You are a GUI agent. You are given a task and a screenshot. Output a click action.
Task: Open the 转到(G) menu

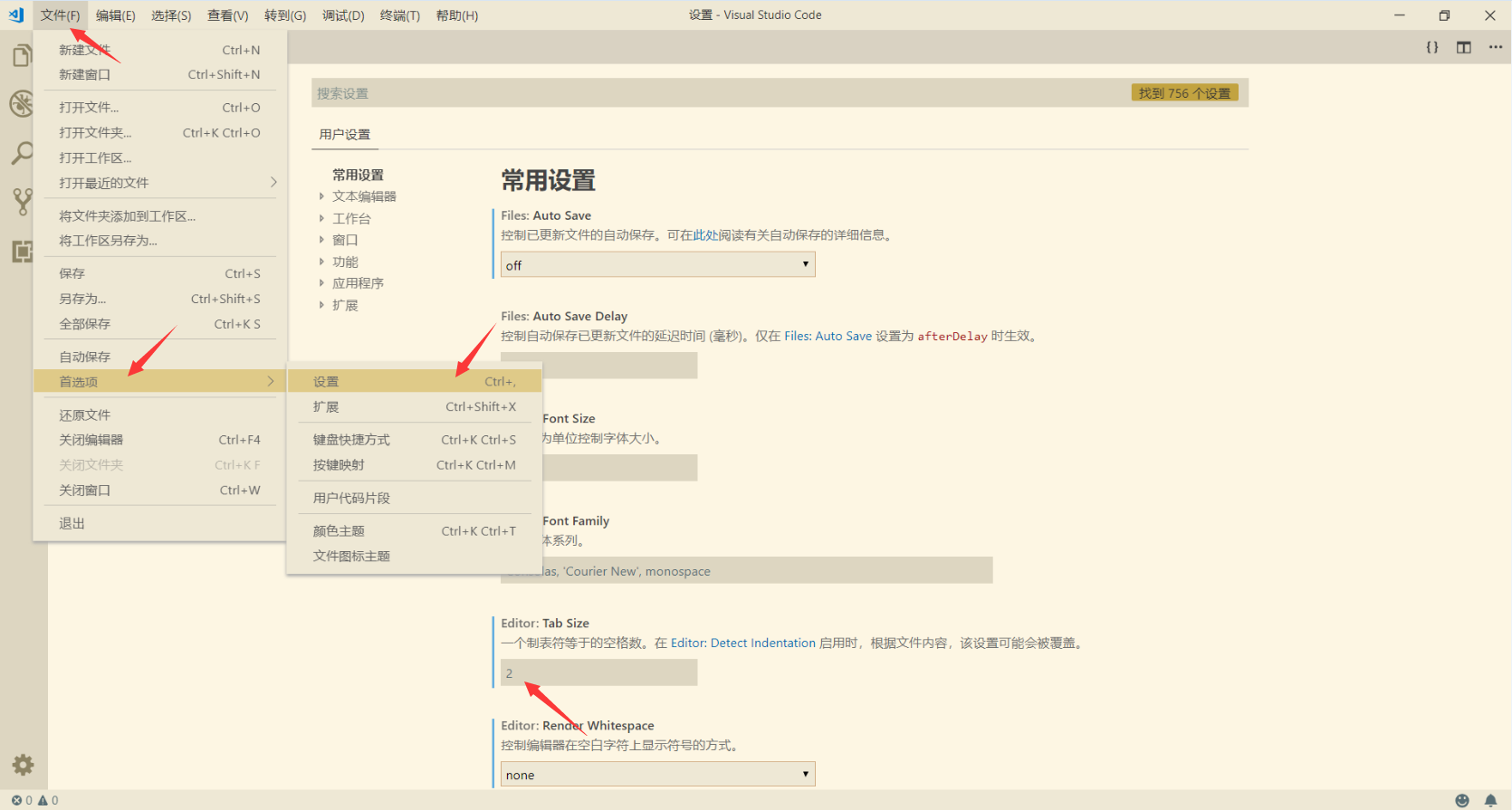point(285,15)
